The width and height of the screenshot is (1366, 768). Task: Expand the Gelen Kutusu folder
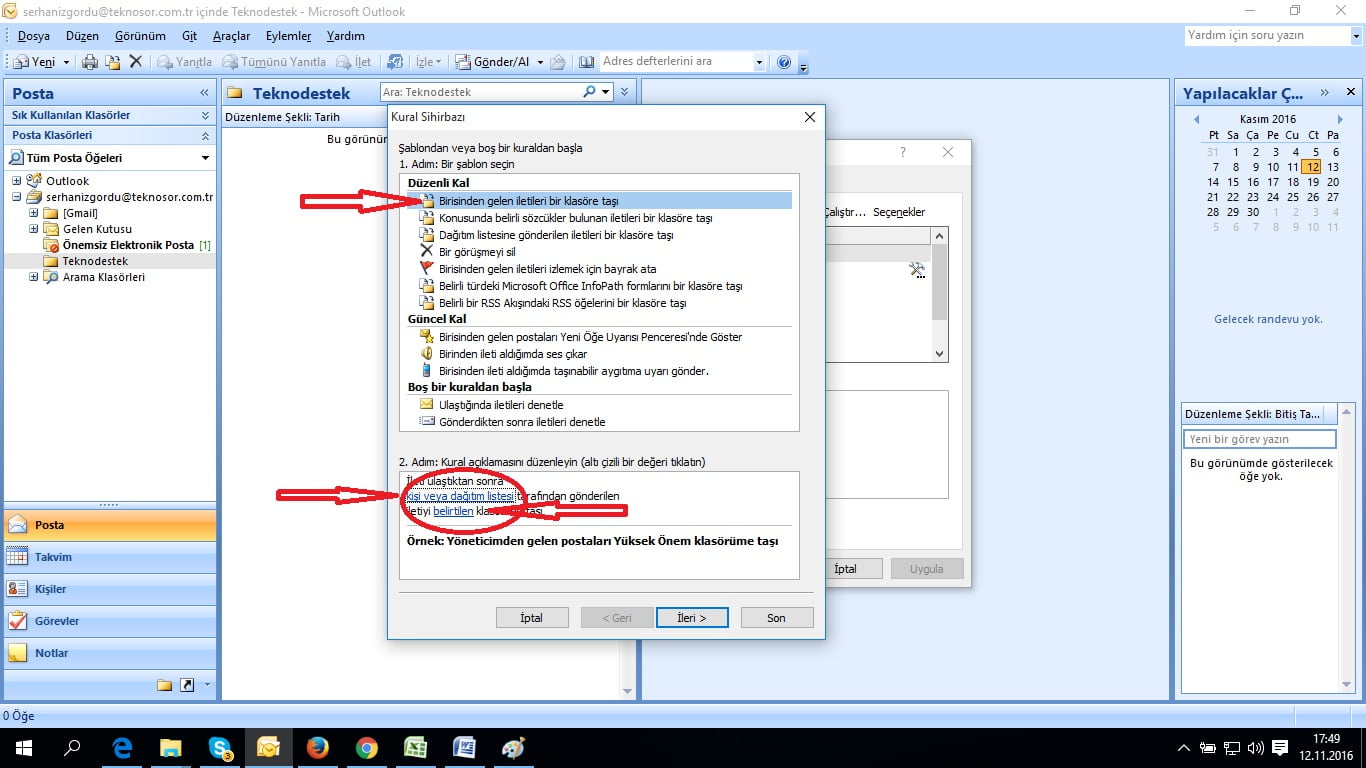(34, 229)
